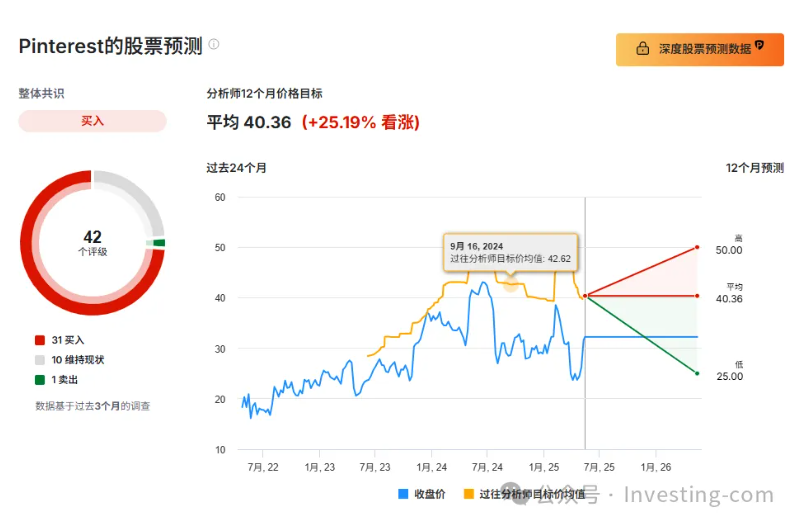
Task: Click the 过去24个月 chart label
Action: coord(236,168)
